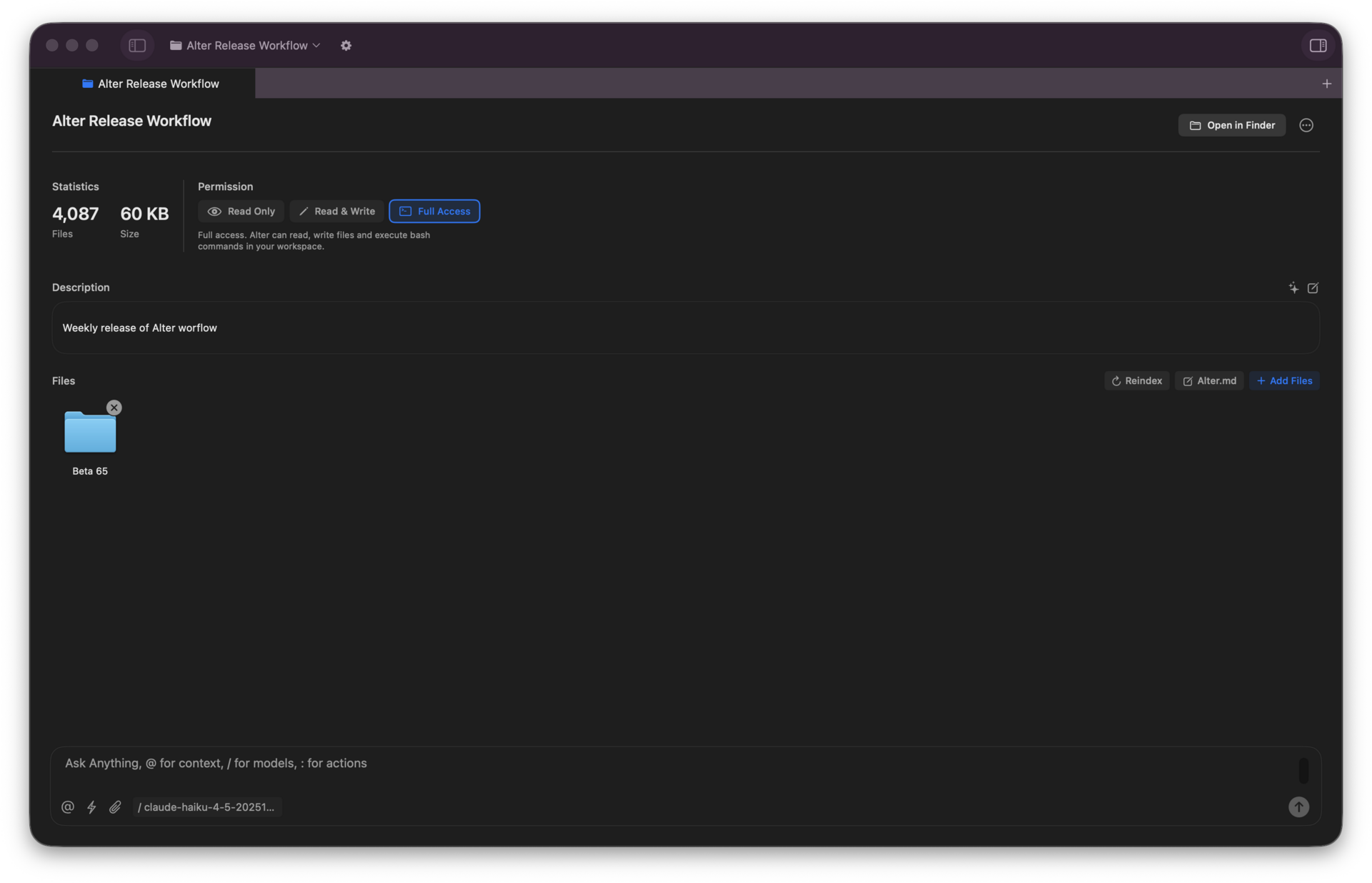Reindex the workspace files
Viewport: 1372px width, 883px height.
pos(1136,380)
